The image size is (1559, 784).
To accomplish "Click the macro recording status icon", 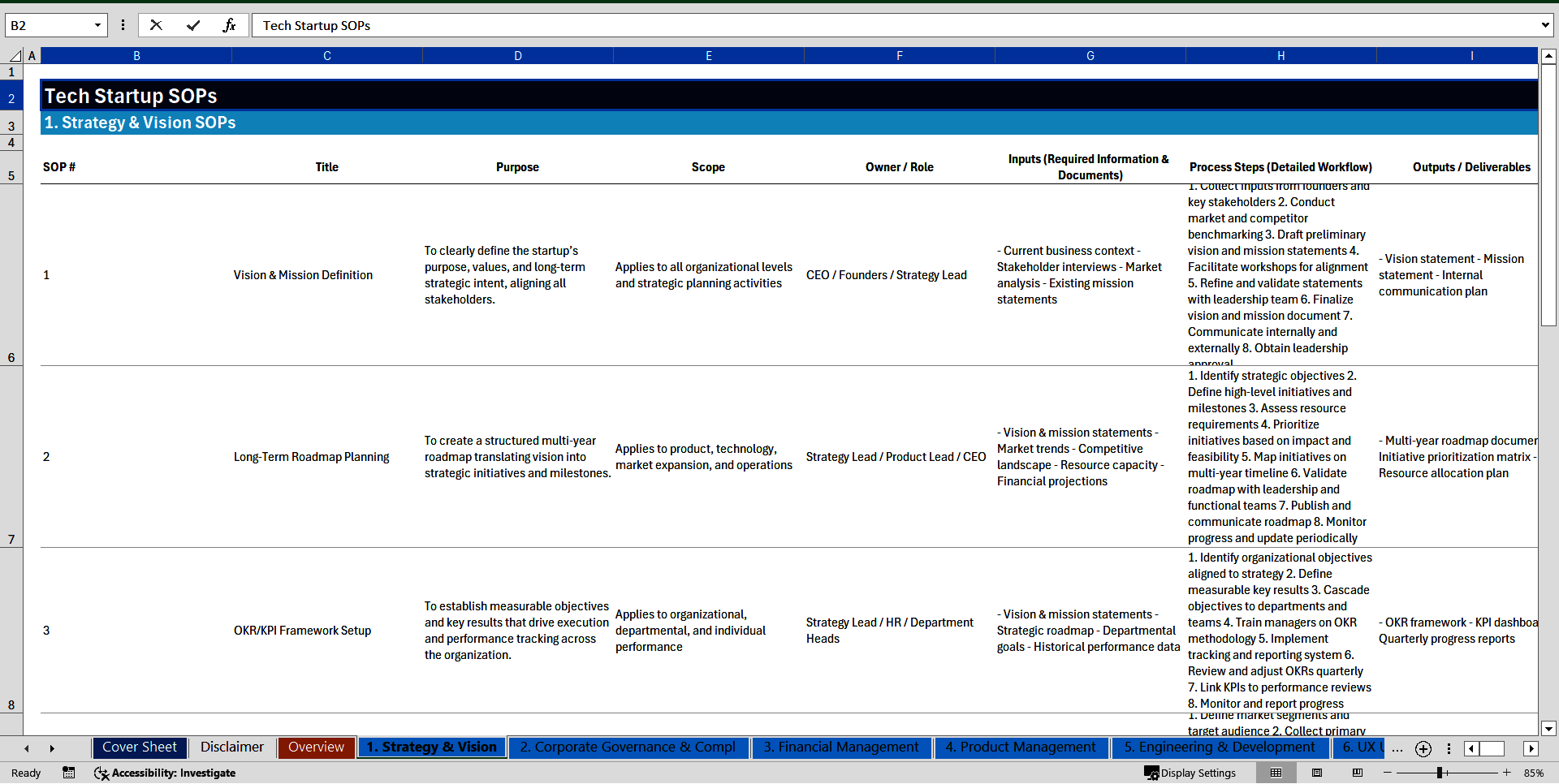I will (69, 773).
